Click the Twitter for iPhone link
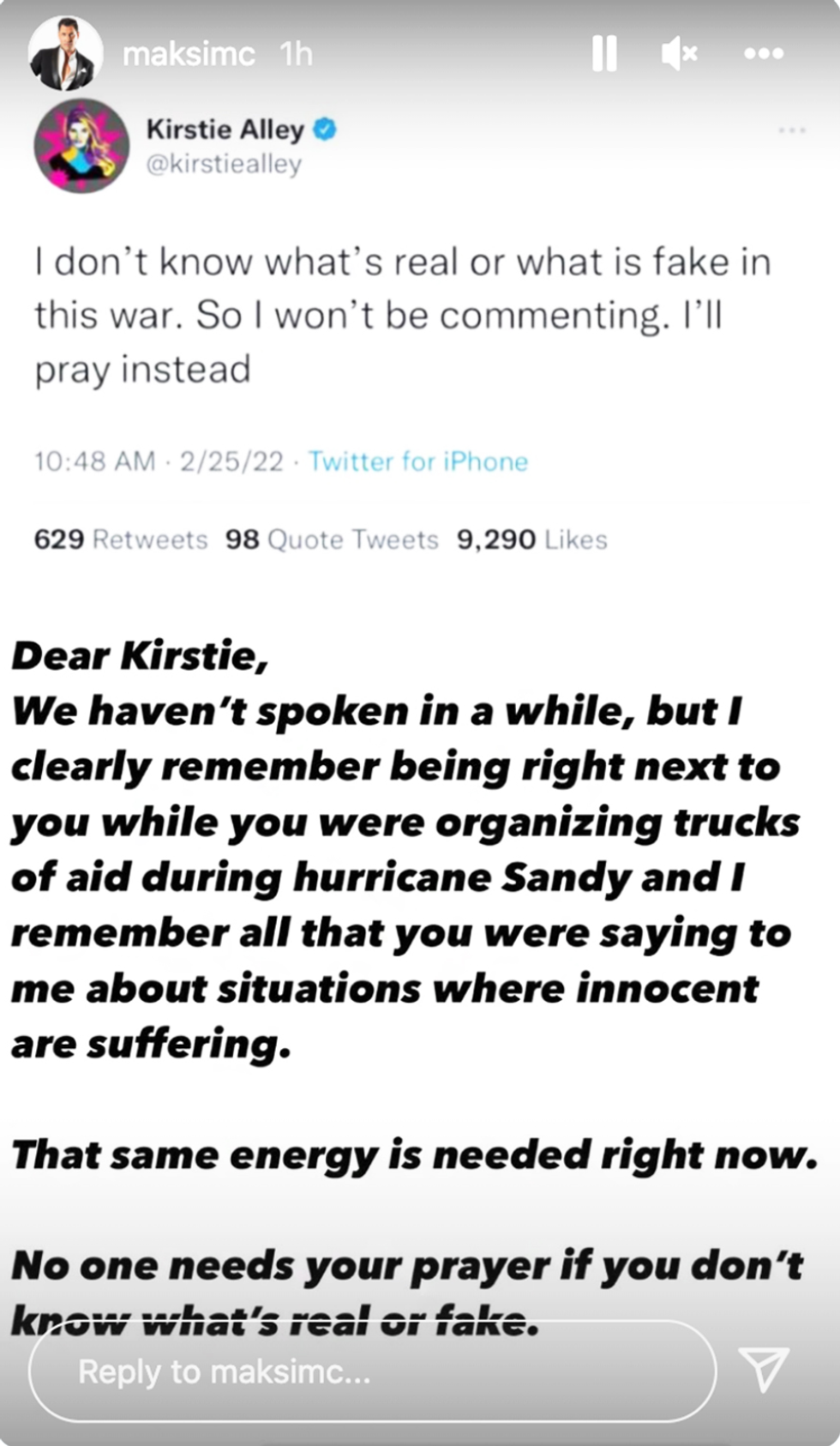The width and height of the screenshot is (840, 1446). [x=418, y=461]
